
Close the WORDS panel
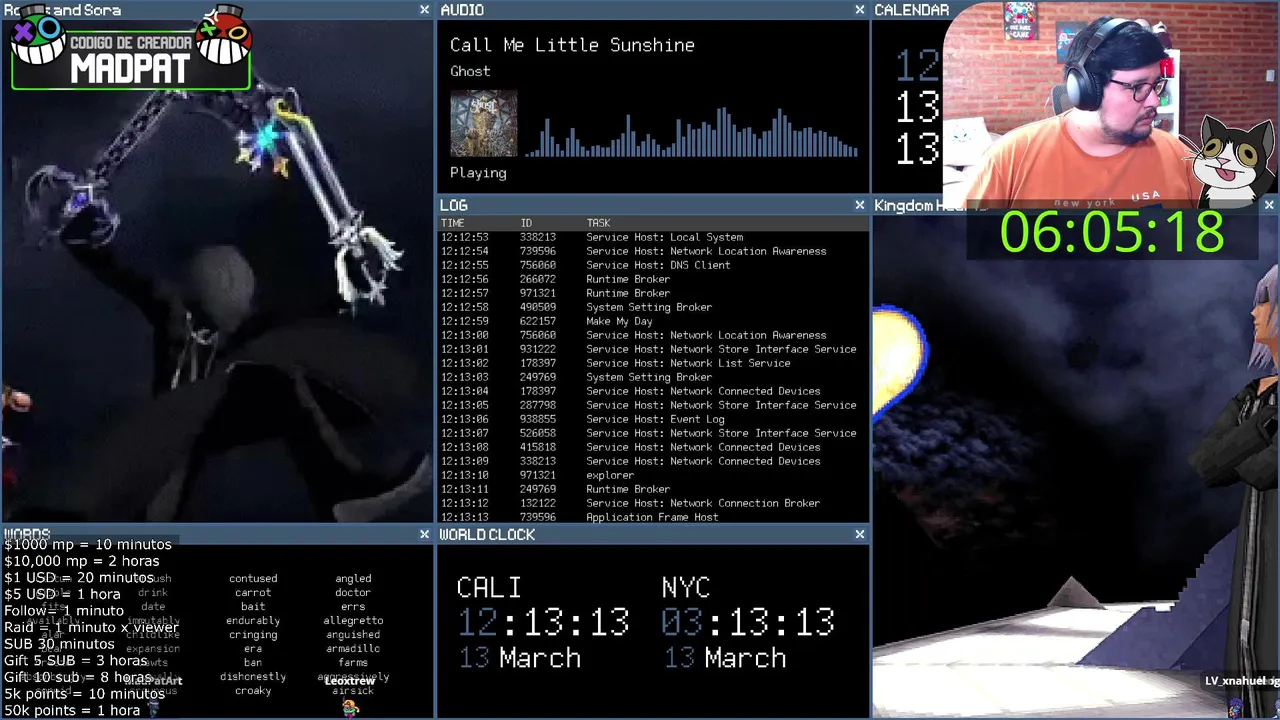pyautogui.click(x=424, y=535)
